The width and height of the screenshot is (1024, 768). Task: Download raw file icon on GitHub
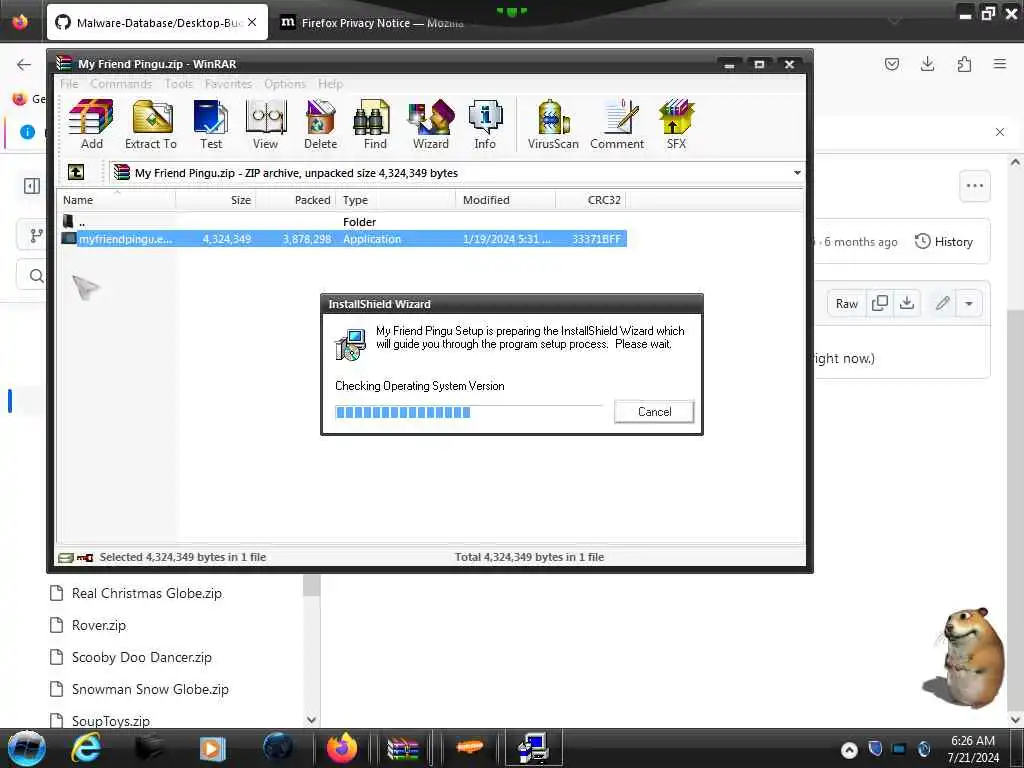pyautogui.click(x=906, y=303)
